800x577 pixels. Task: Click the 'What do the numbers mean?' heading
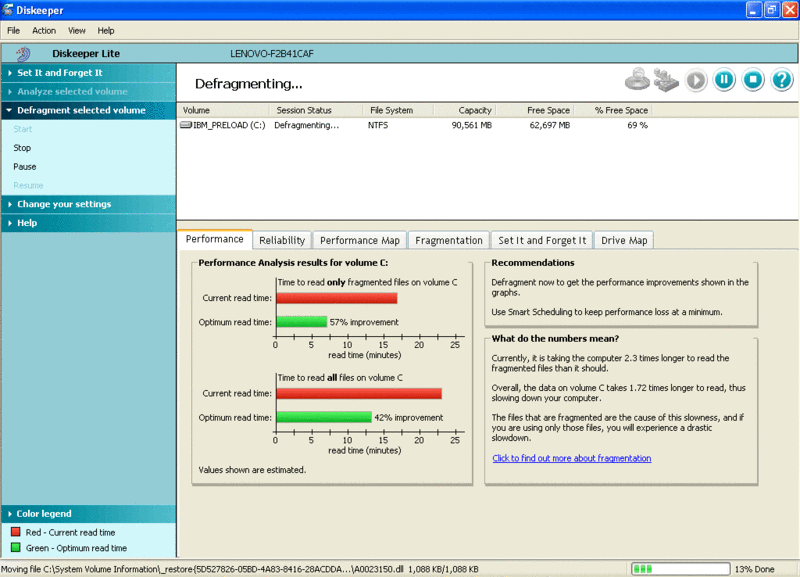(x=555, y=338)
